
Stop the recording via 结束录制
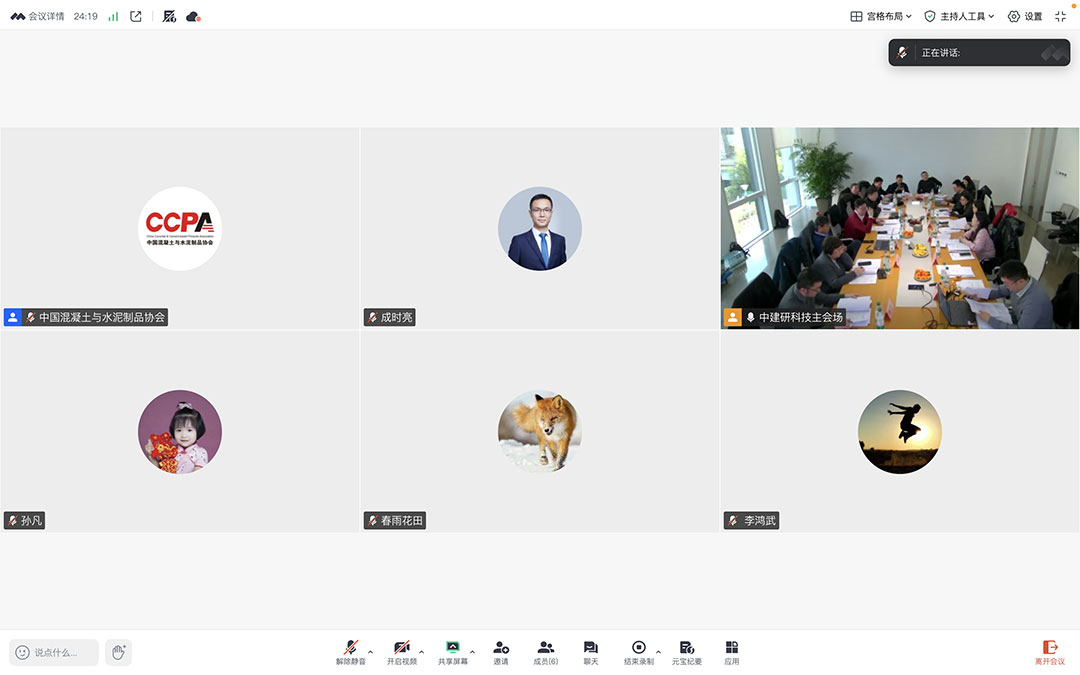tap(638, 652)
